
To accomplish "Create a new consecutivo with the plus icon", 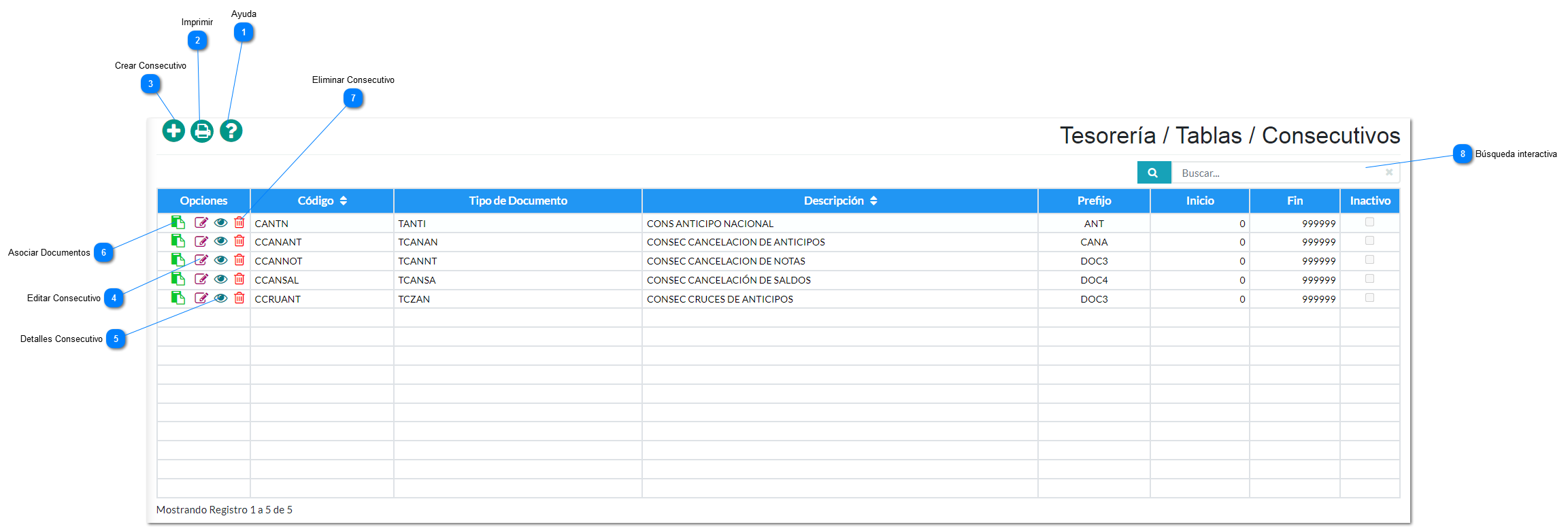I will coord(173,131).
